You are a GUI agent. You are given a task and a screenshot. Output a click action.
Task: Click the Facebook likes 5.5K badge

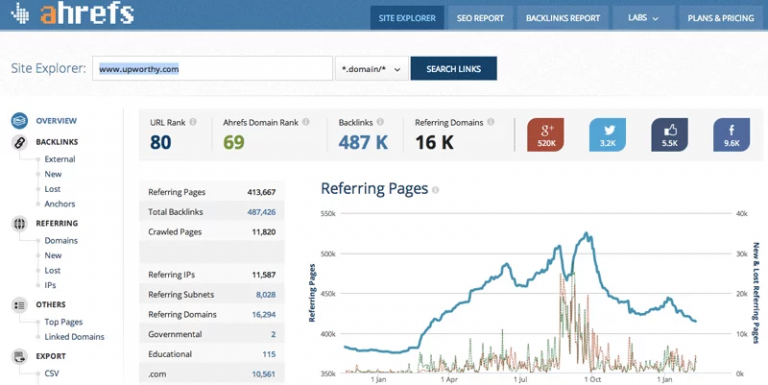pos(670,135)
